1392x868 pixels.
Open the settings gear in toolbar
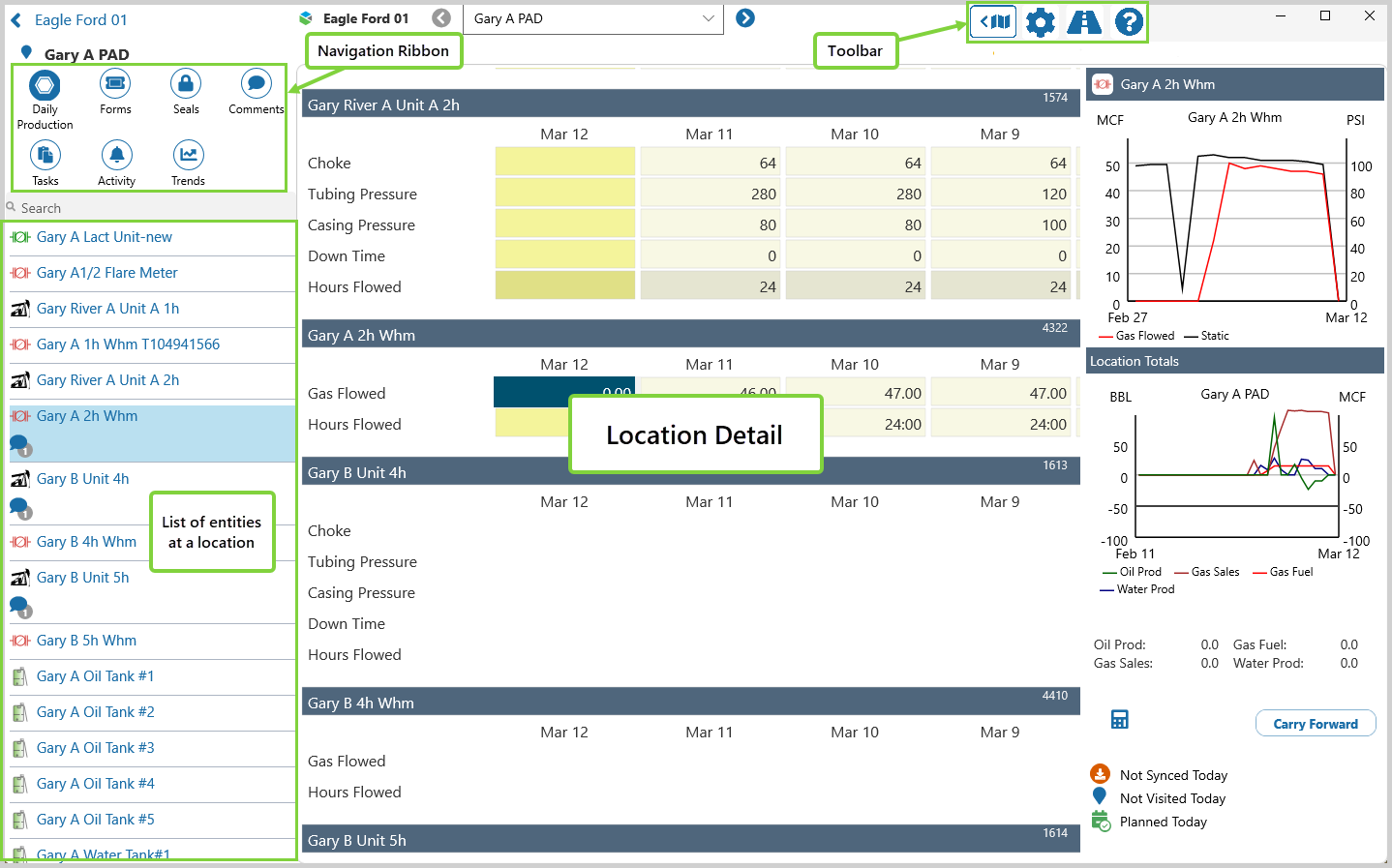[x=1040, y=21]
